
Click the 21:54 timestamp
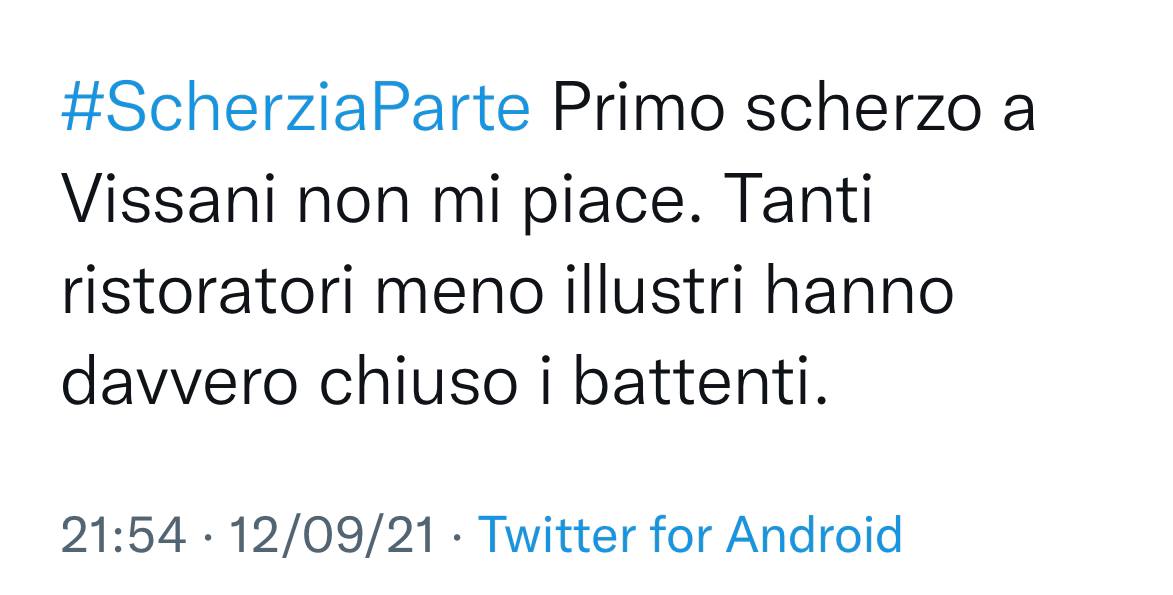click(x=123, y=535)
